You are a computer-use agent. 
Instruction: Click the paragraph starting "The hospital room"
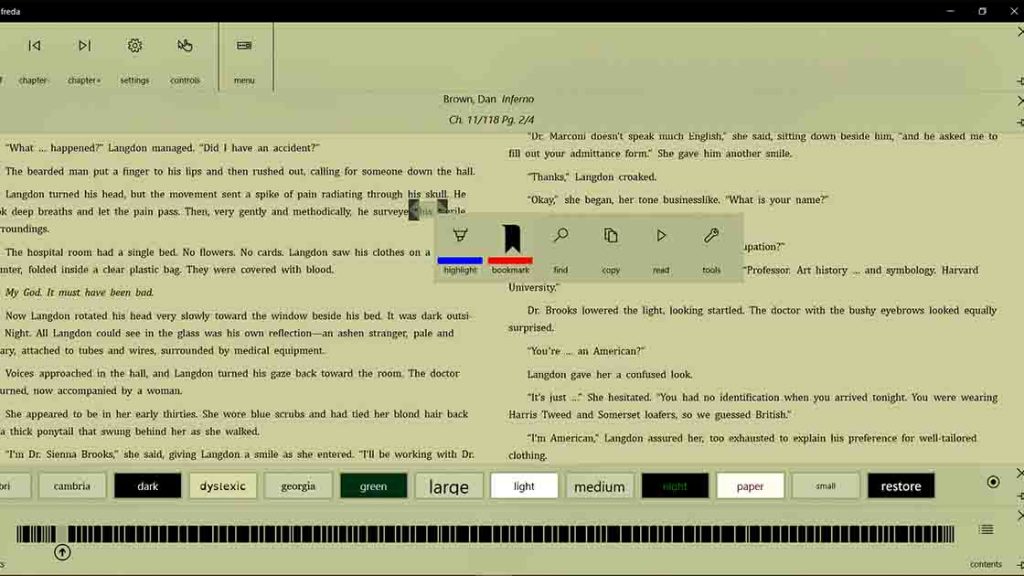(x=216, y=261)
